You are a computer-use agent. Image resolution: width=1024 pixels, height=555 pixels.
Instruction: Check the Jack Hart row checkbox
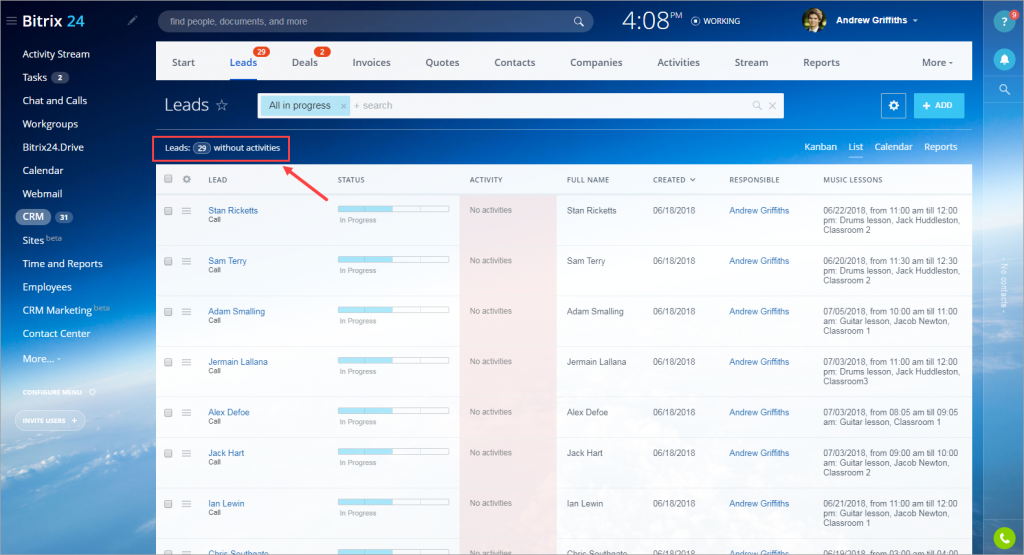[x=168, y=453]
